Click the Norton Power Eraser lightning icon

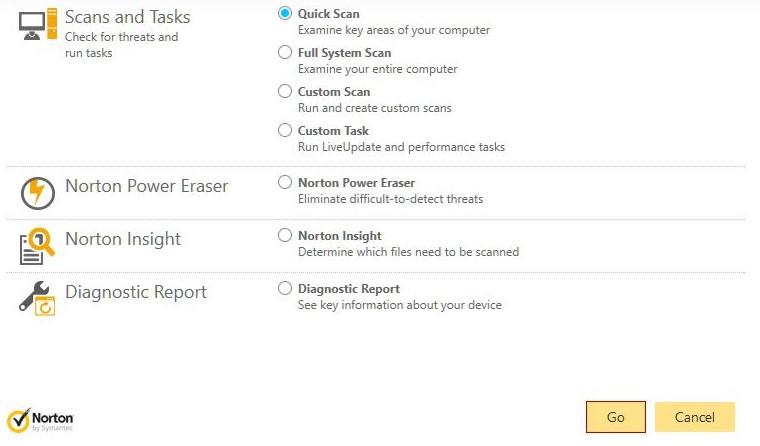pyautogui.click(x=37, y=192)
